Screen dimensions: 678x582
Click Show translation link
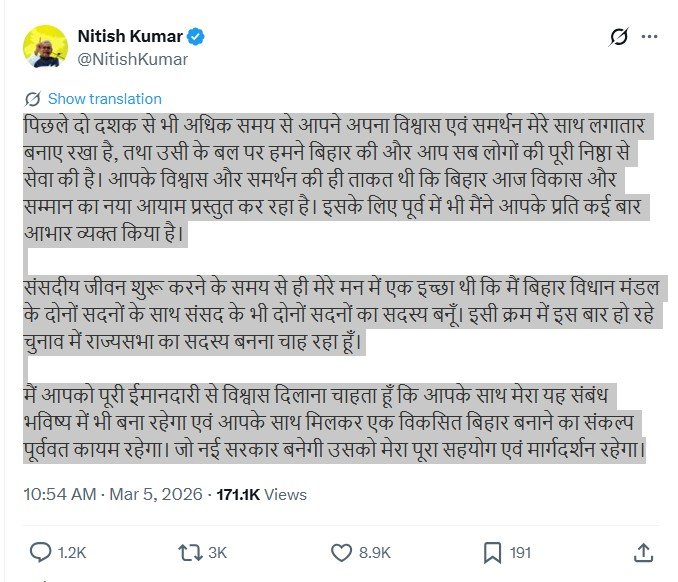(104, 99)
